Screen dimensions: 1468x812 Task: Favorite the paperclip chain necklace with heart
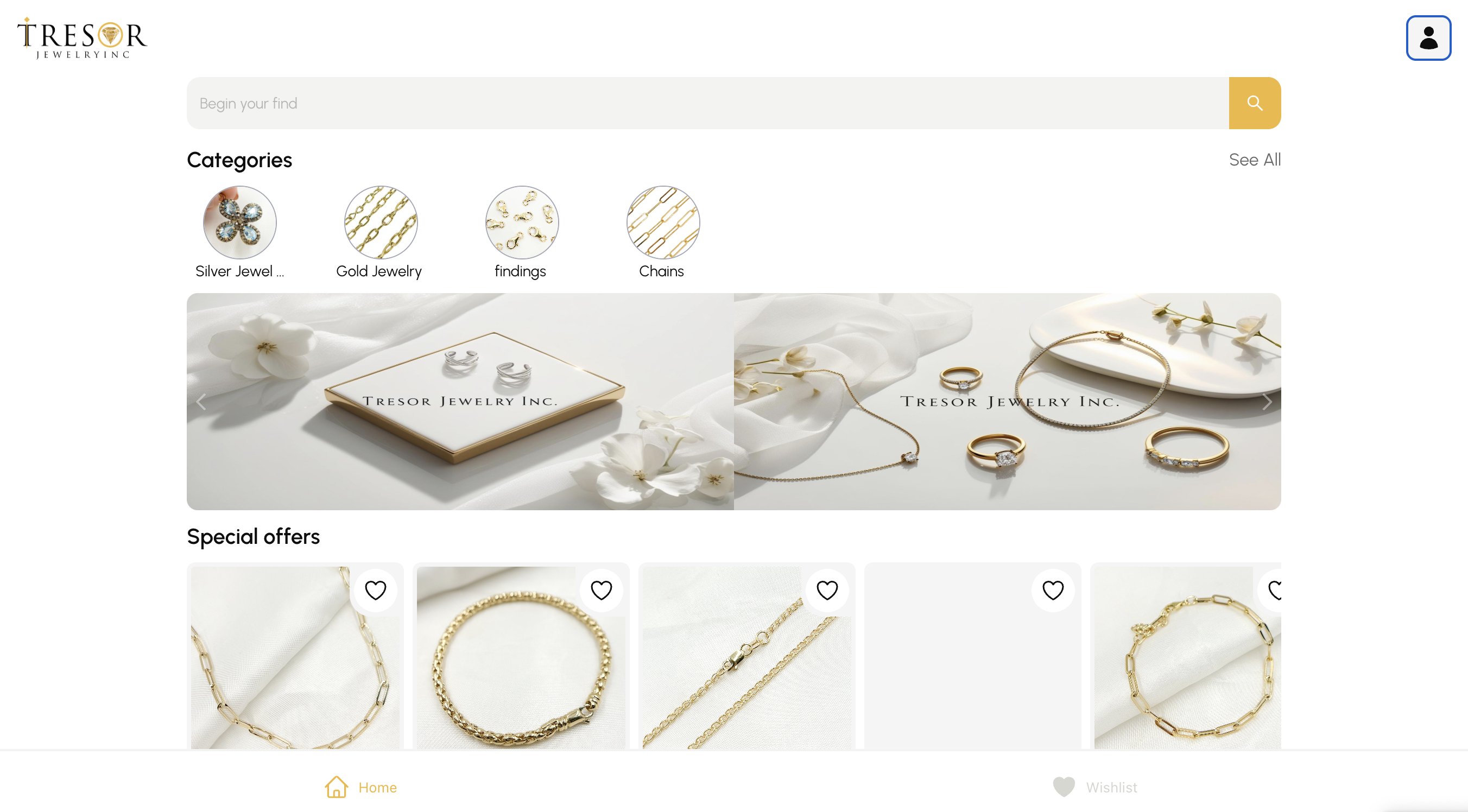(376, 591)
